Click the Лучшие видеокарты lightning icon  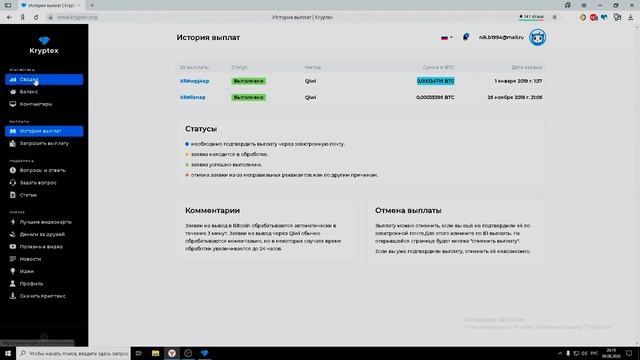click(13, 222)
